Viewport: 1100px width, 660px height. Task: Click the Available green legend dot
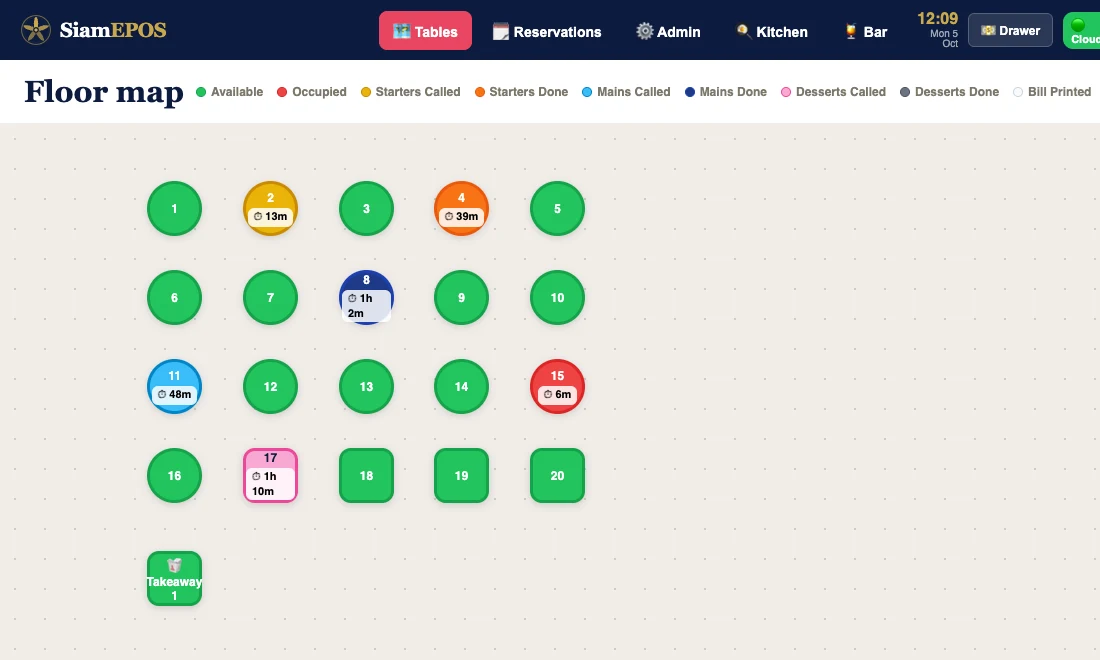(201, 92)
